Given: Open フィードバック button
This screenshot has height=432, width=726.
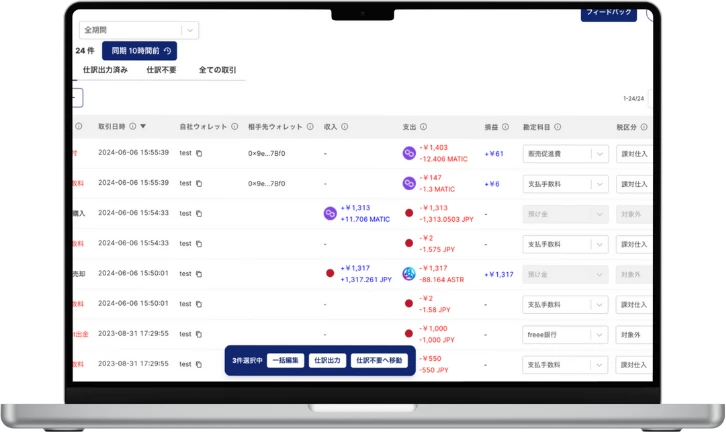Looking at the screenshot, I should click(609, 13).
